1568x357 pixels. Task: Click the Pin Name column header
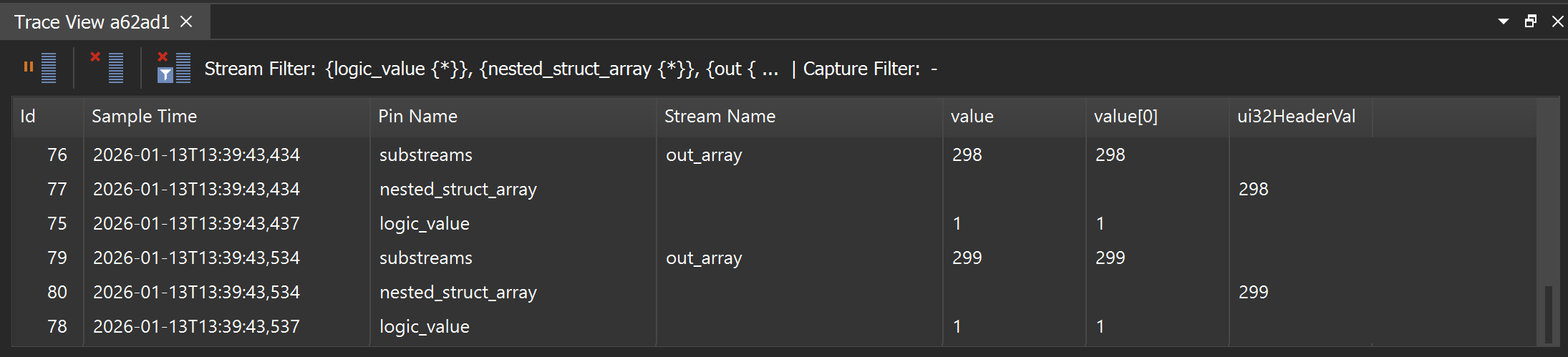click(513, 117)
